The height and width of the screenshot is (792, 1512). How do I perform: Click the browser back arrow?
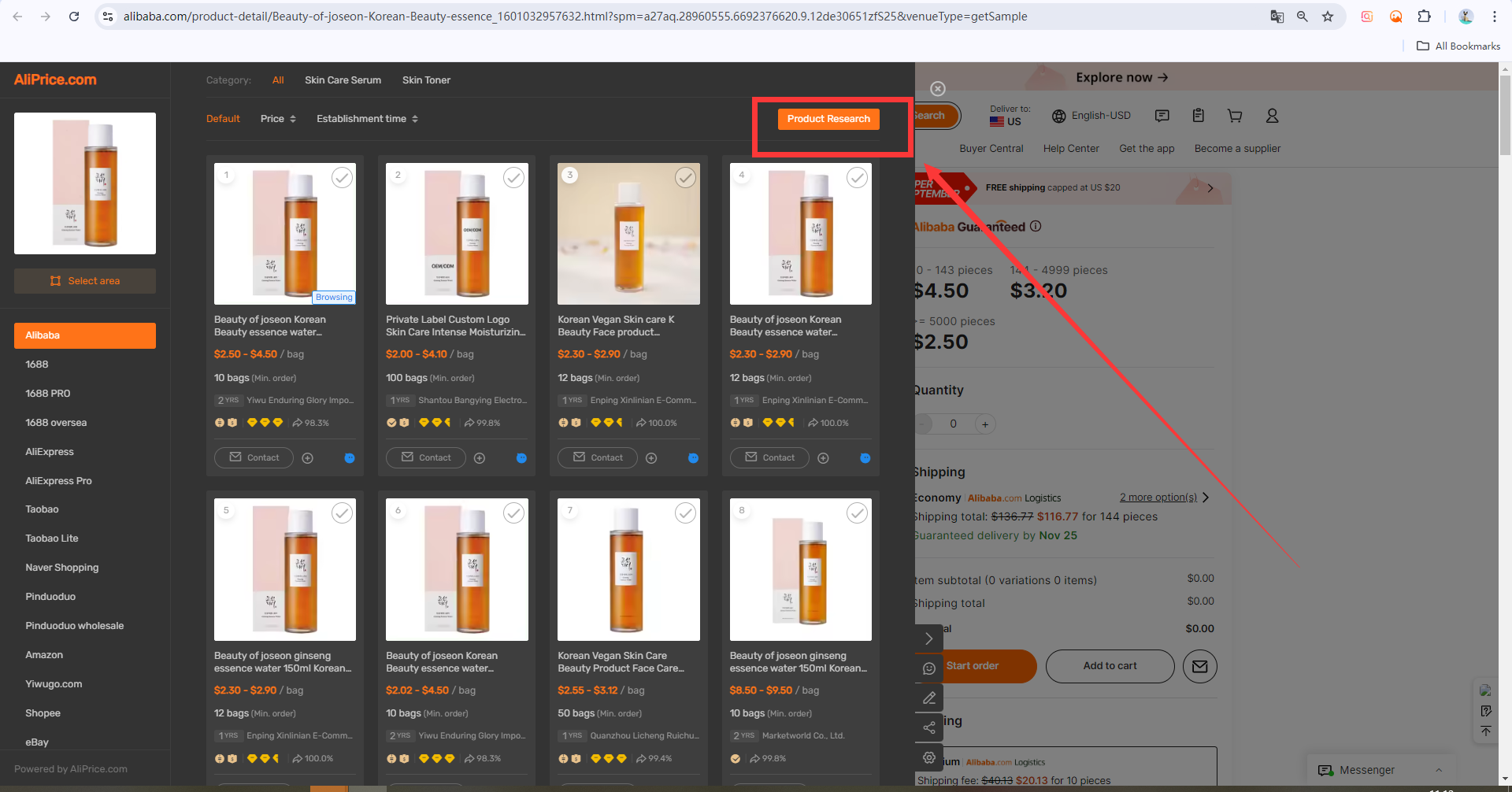pos(17,16)
